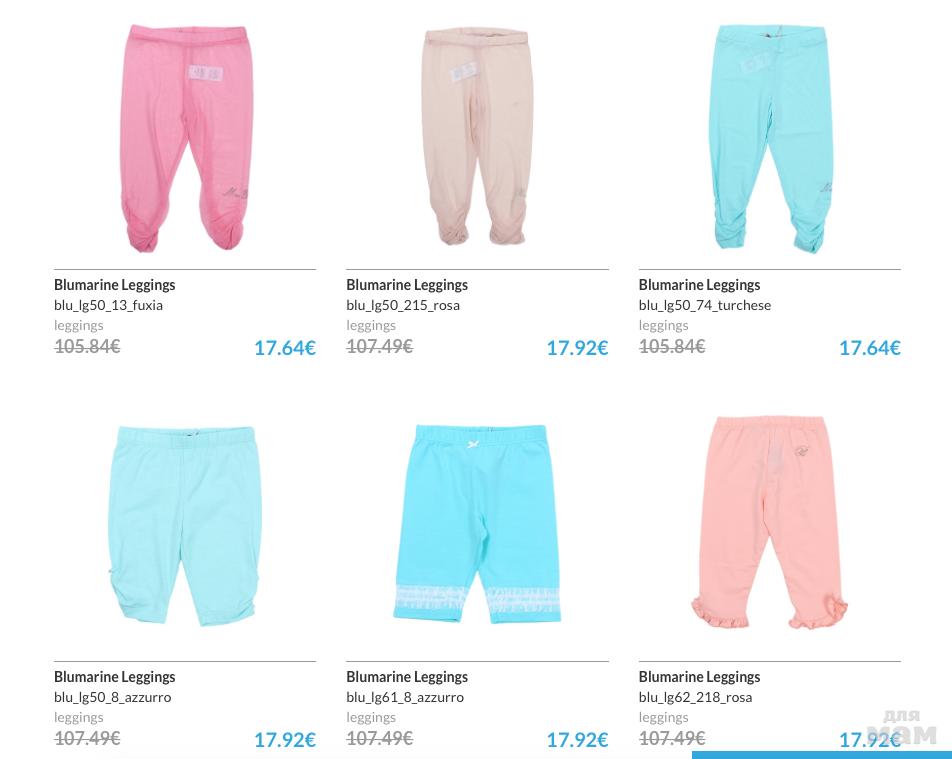This screenshot has height=759, width=952.
Task: Open the blue lace-trim lg61 shorts image
Action: 477,524
